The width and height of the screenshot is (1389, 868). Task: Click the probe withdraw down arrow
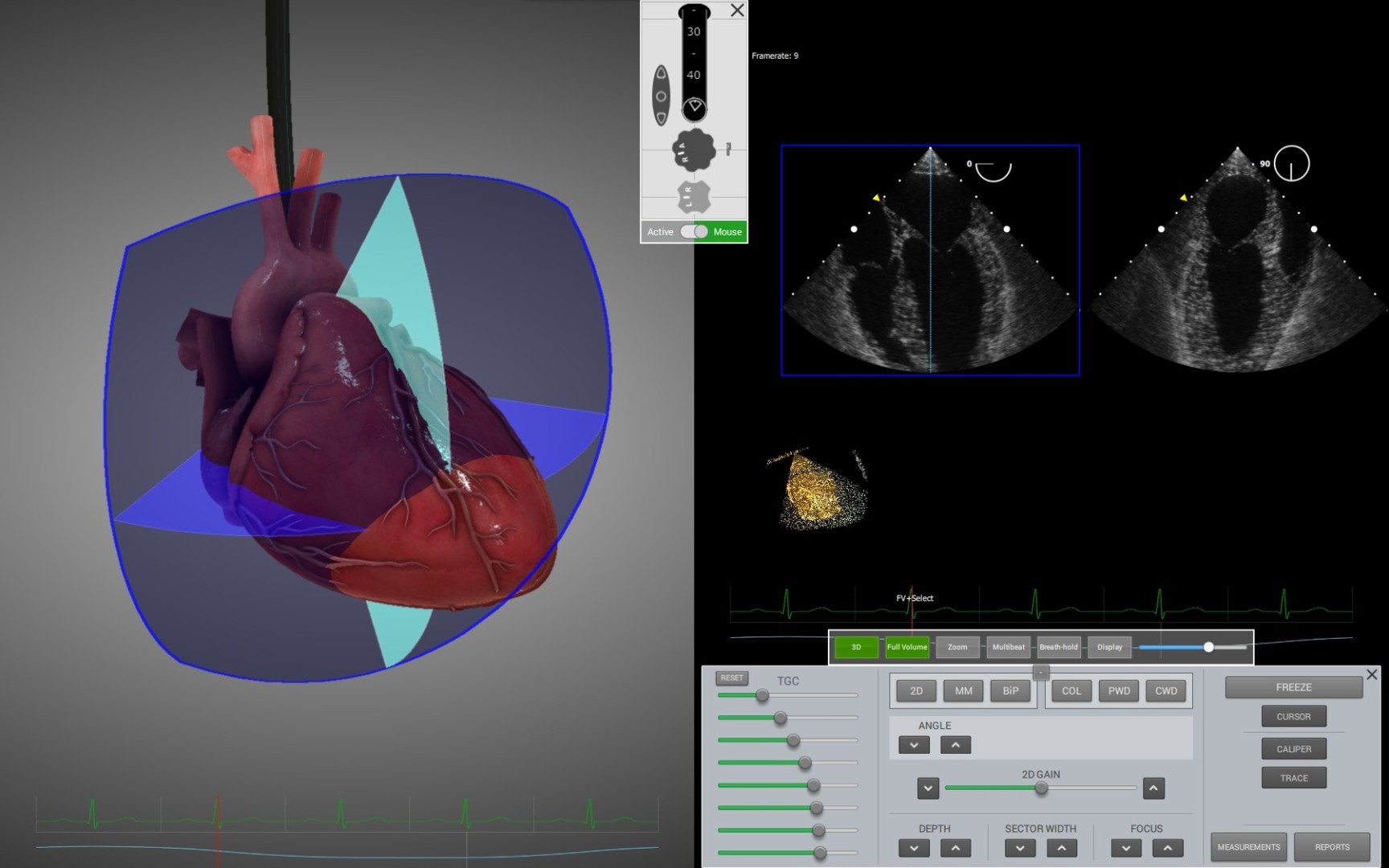(x=661, y=117)
